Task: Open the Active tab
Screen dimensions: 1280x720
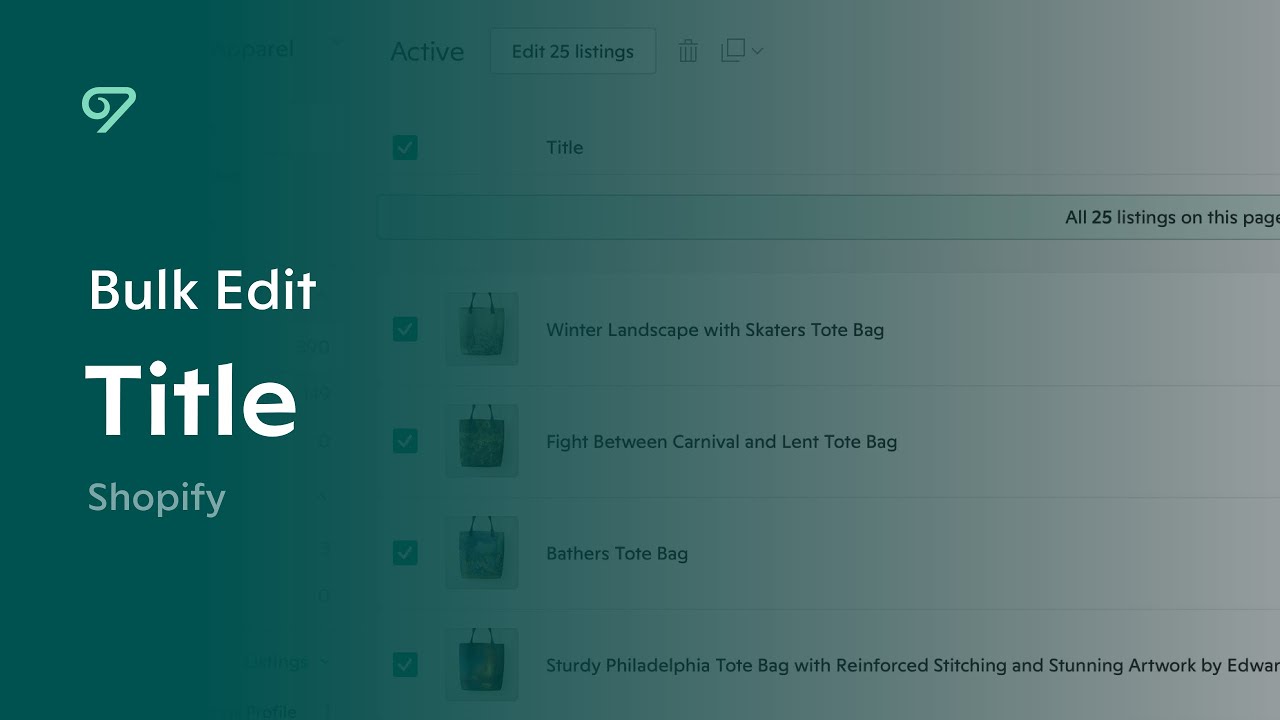Action: (x=427, y=52)
